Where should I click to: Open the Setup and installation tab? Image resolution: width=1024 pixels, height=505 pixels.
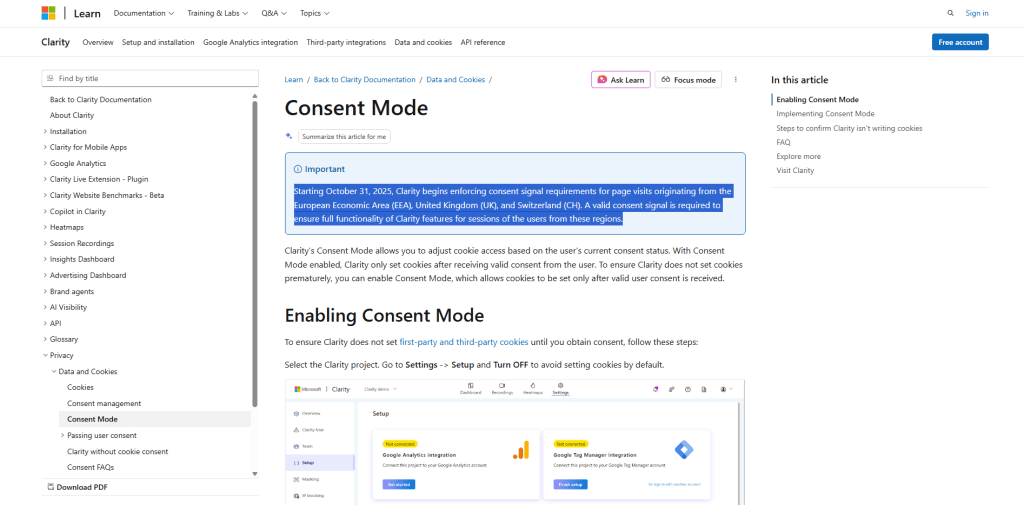click(158, 42)
